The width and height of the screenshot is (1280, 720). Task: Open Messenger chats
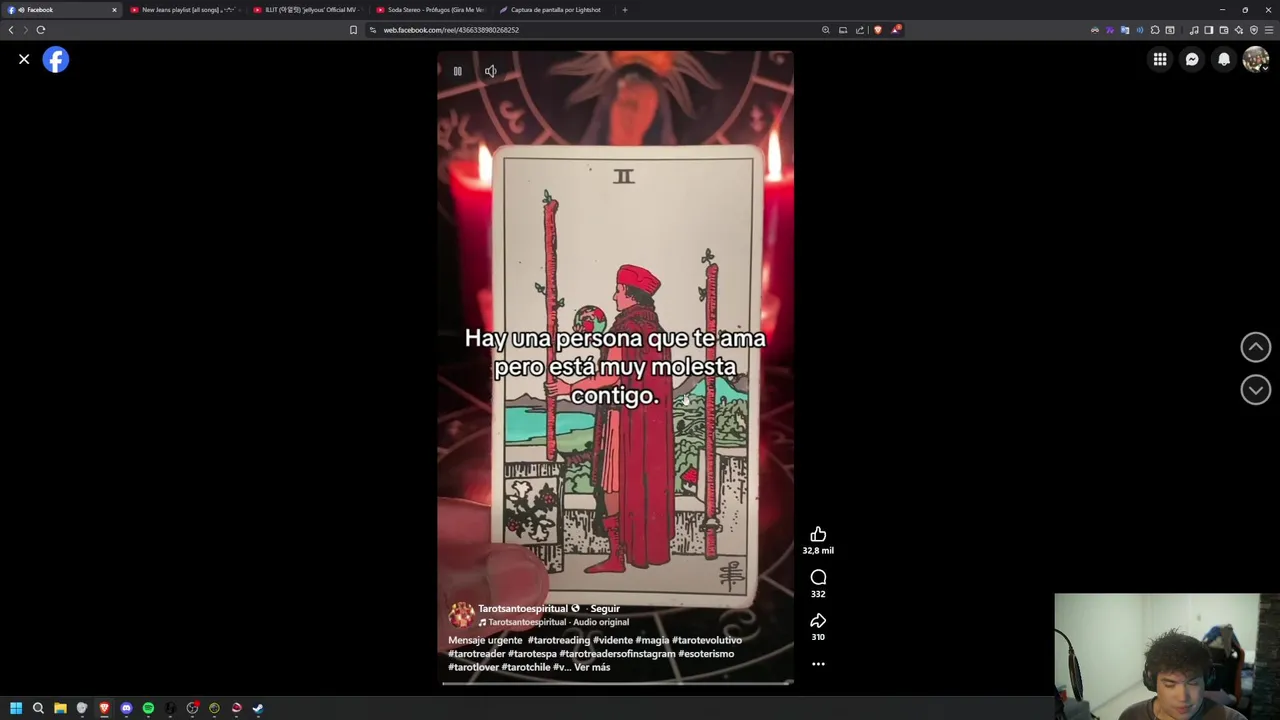tap(1192, 60)
